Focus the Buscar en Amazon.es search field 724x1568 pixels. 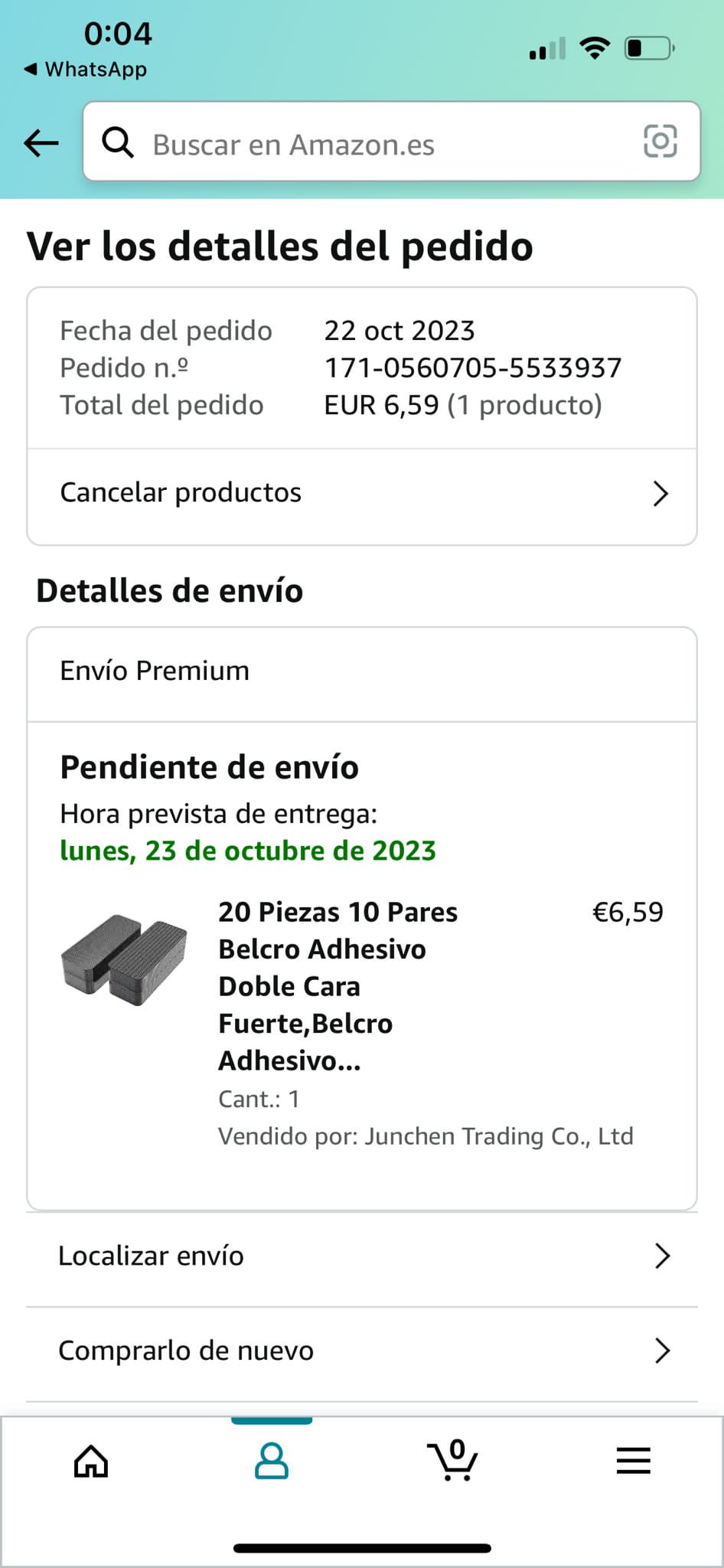(392, 142)
